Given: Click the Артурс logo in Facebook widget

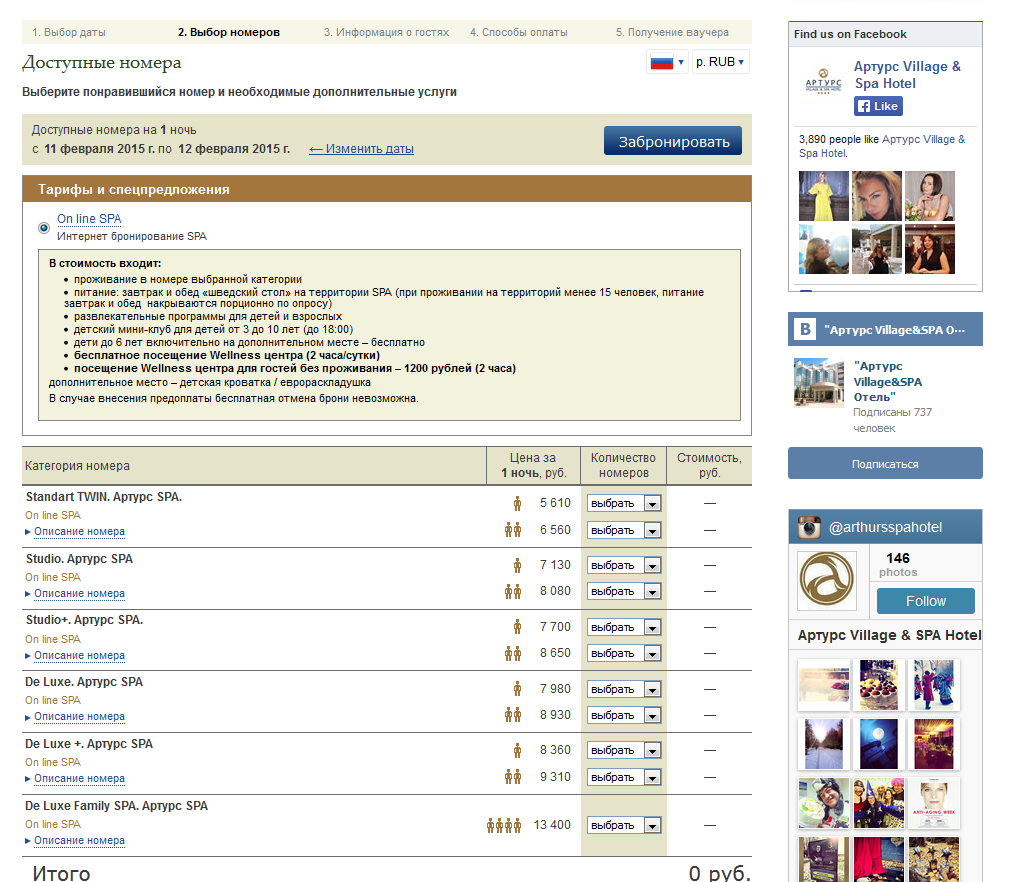Looking at the screenshot, I should [x=823, y=82].
